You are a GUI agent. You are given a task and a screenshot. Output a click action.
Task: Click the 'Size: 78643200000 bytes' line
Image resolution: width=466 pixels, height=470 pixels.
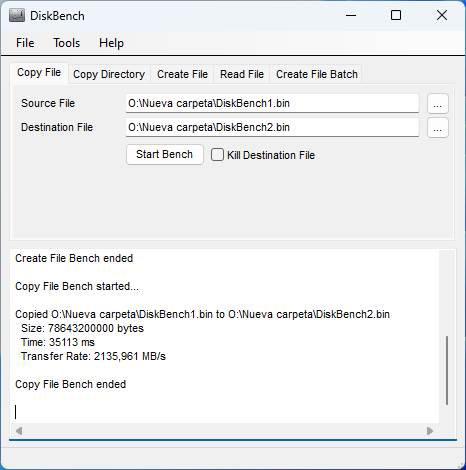[x=82, y=328]
